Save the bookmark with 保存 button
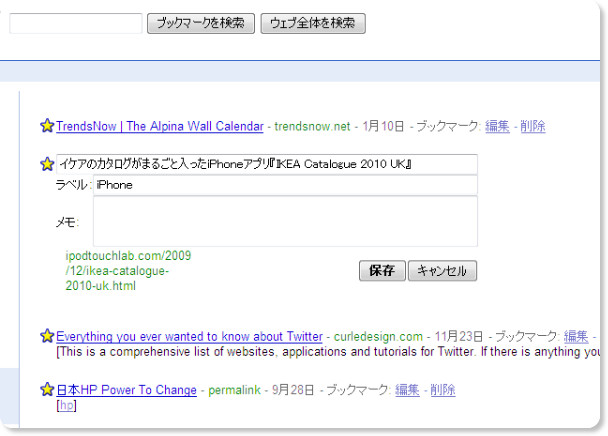Image resolution: width=608 pixels, height=436 pixels. click(x=382, y=270)
